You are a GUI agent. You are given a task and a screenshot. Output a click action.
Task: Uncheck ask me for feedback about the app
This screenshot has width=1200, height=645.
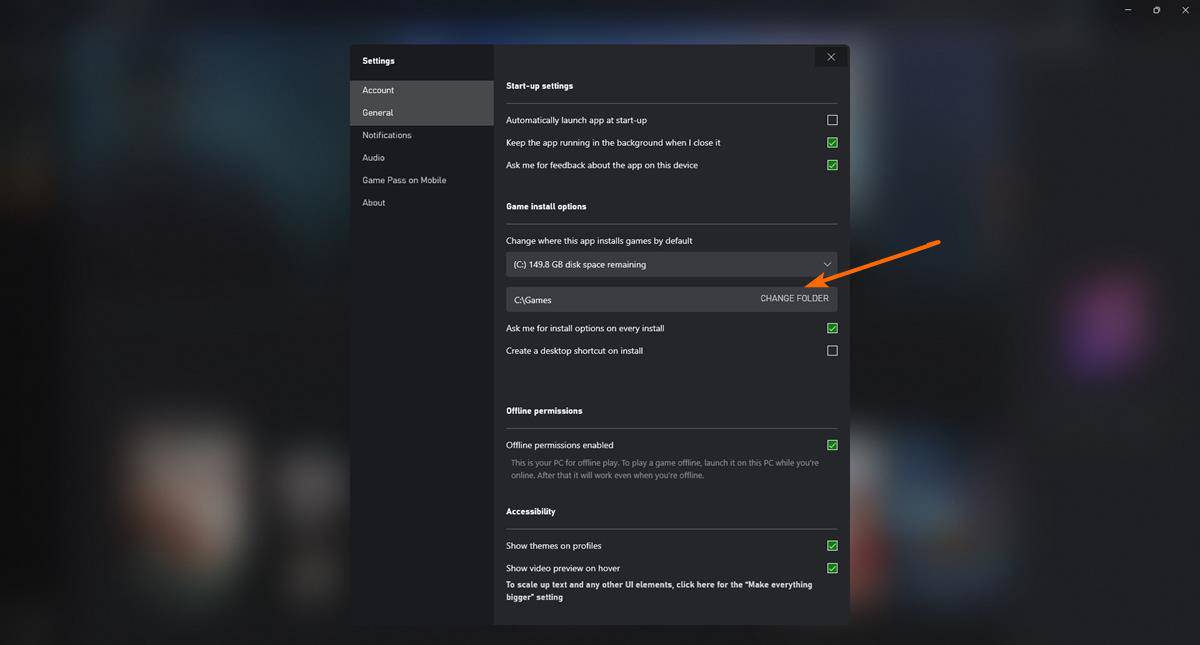(831, 164)
